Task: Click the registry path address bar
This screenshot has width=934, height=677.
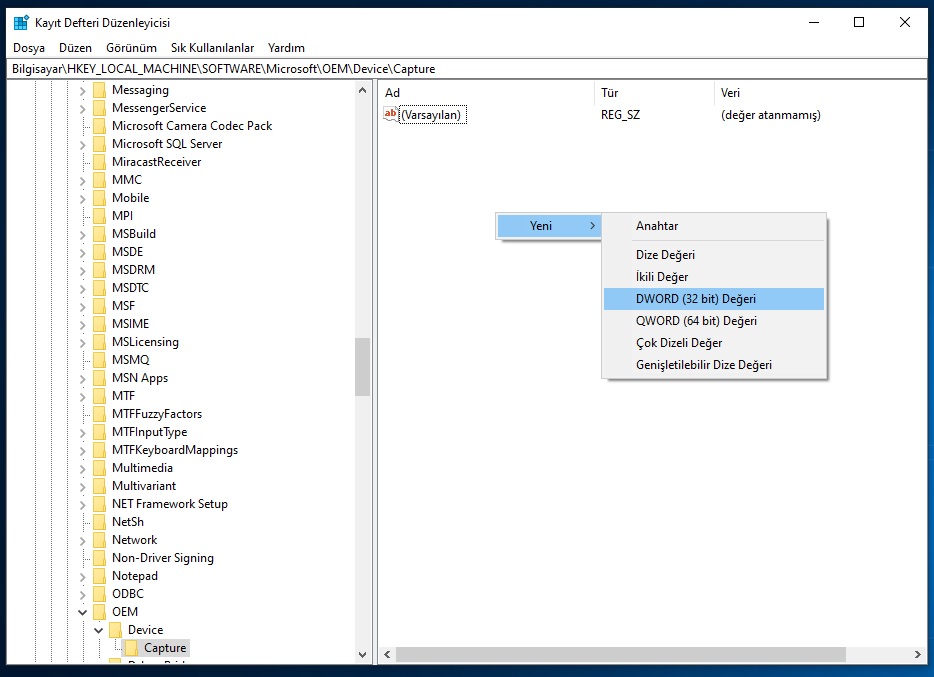Action: click(x=466, y=69)
